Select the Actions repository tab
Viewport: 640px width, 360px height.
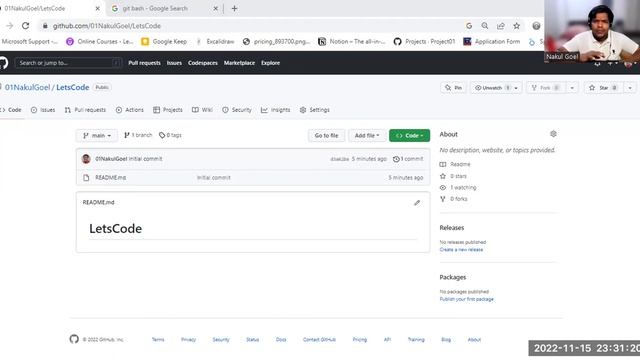pos(130,110)
